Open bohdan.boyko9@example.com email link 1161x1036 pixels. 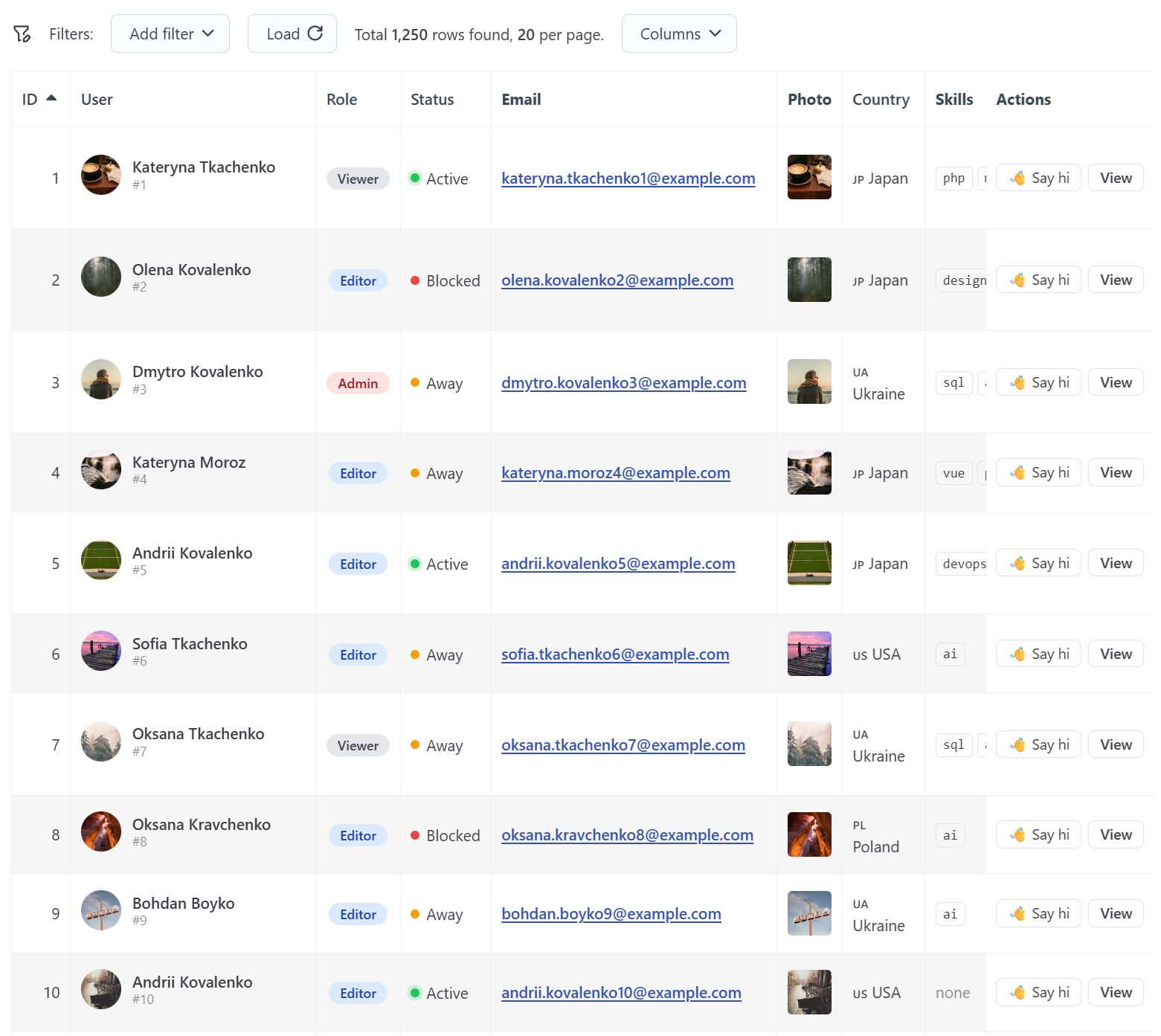point(611,914)
